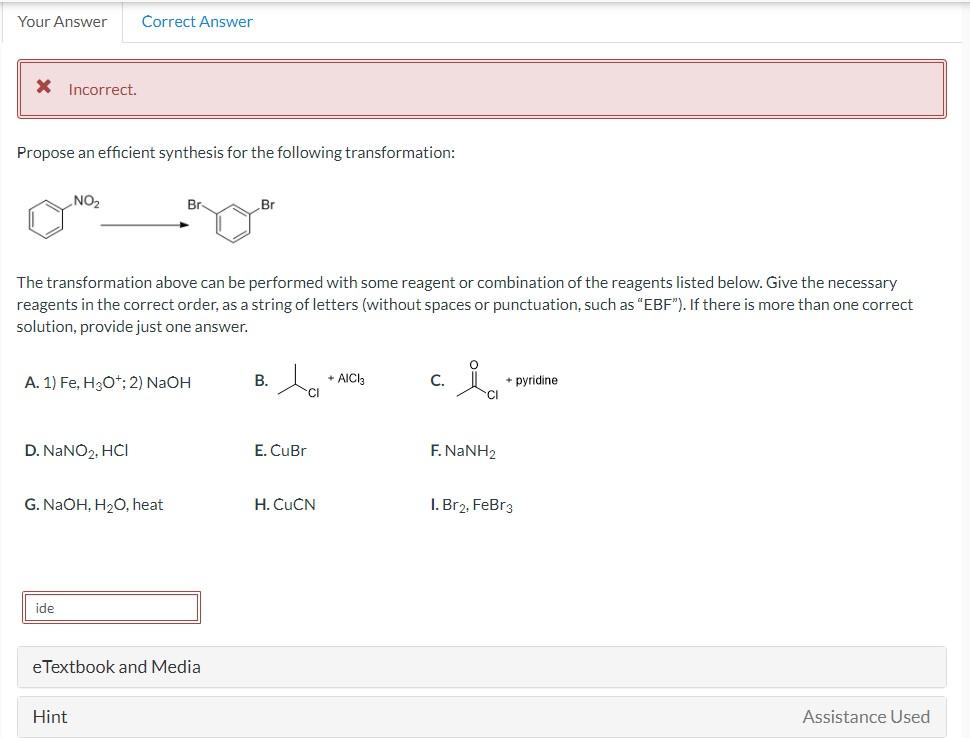
Task: Click the Hint button
Action: [x=48, y=716]
